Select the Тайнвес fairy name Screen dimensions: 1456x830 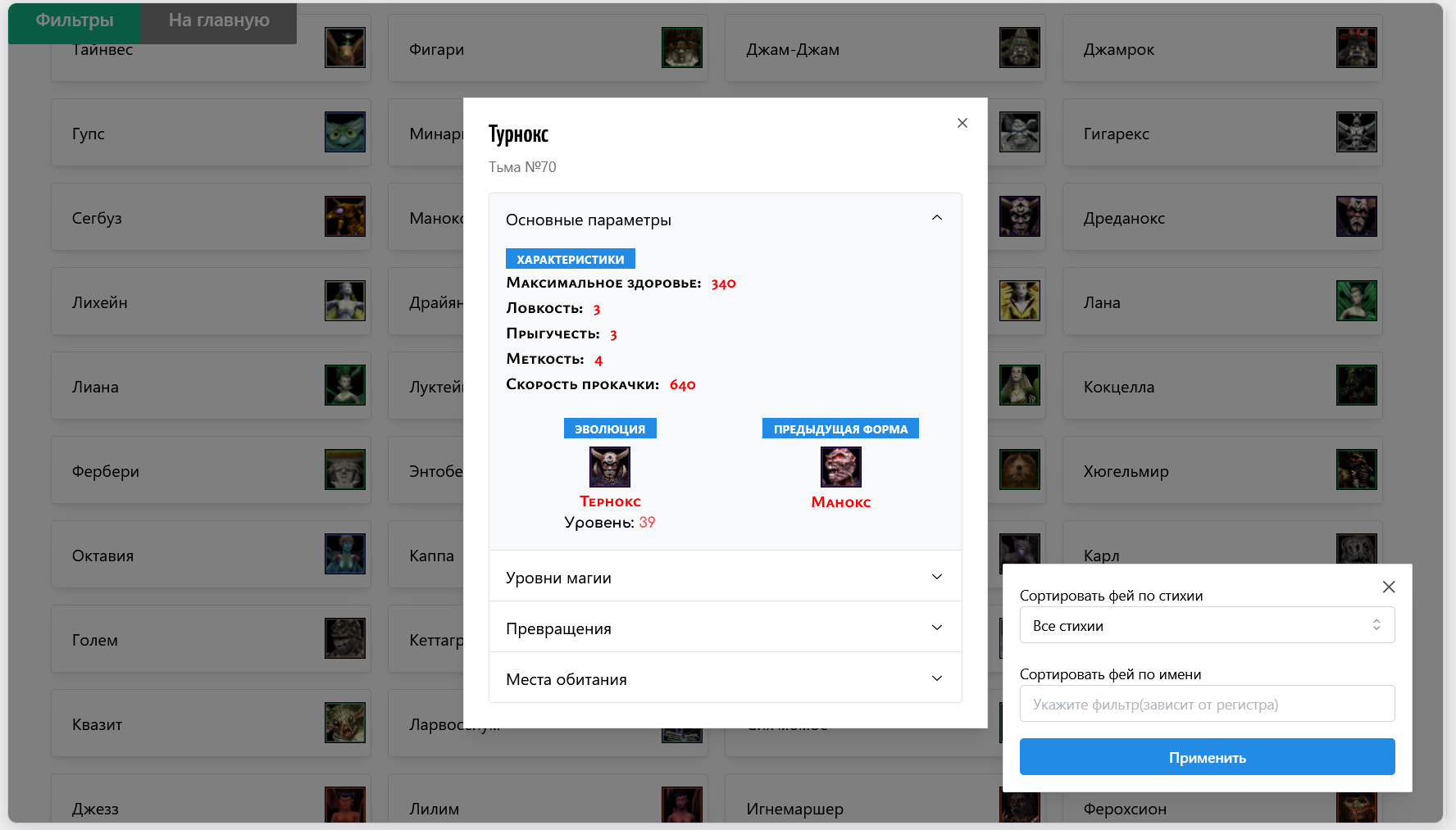pyautogui.click(x=102, y=50)
